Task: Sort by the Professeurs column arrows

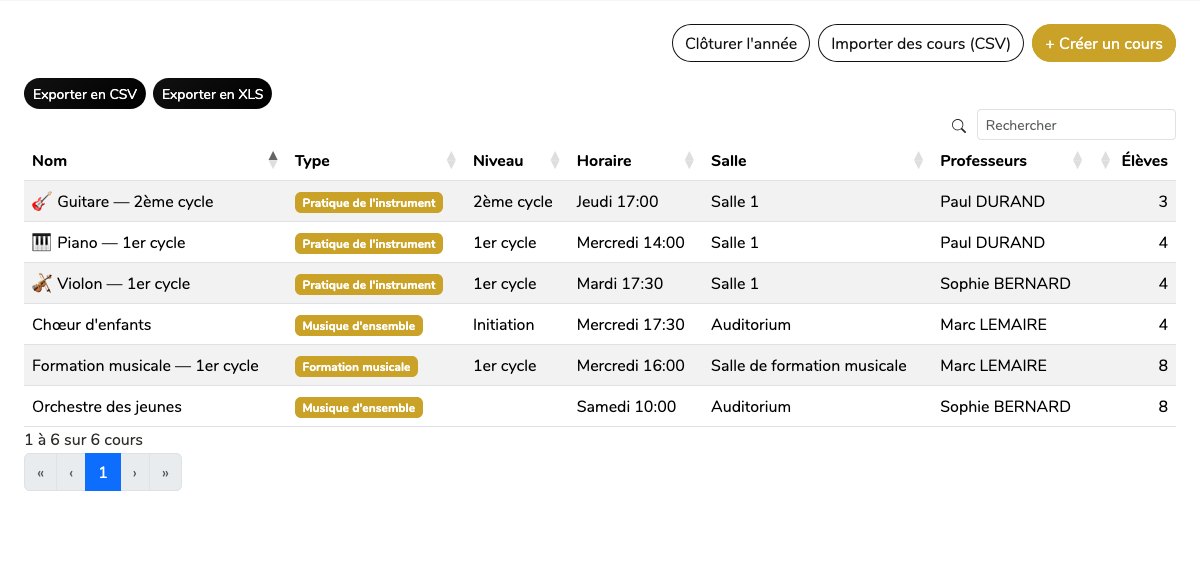Action: 1078,160
